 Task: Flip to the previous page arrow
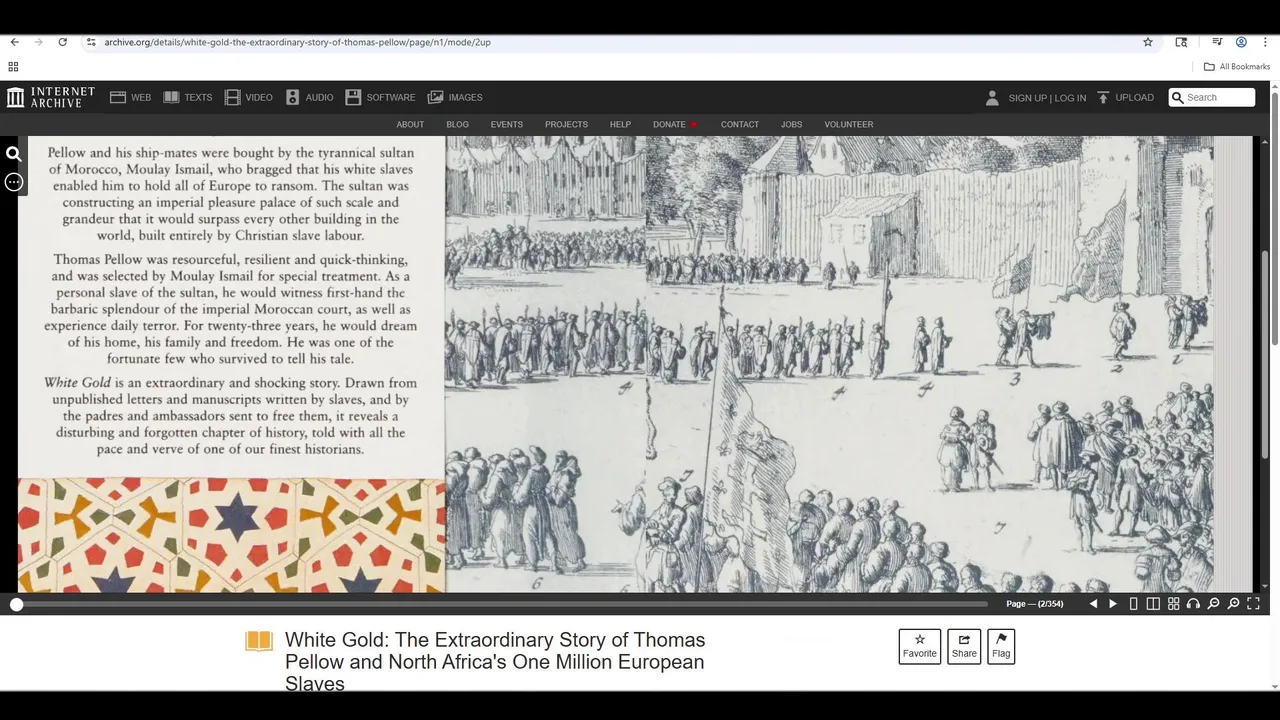1093,604
